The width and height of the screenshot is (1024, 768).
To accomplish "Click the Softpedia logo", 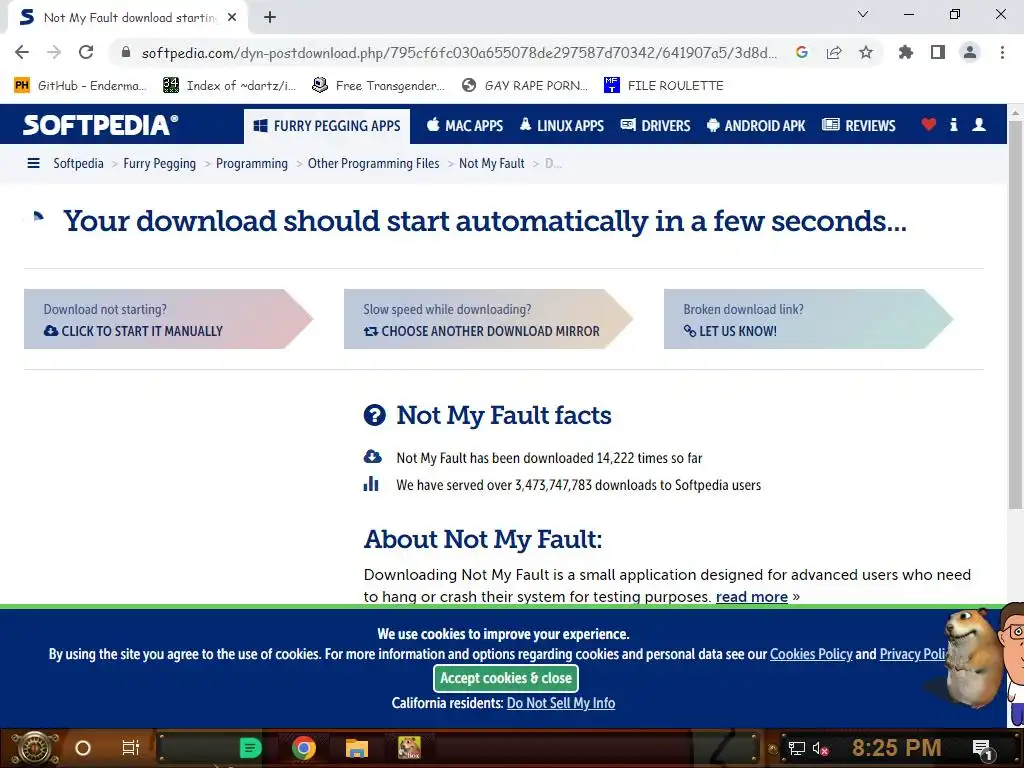I will (x=101, y=125).
